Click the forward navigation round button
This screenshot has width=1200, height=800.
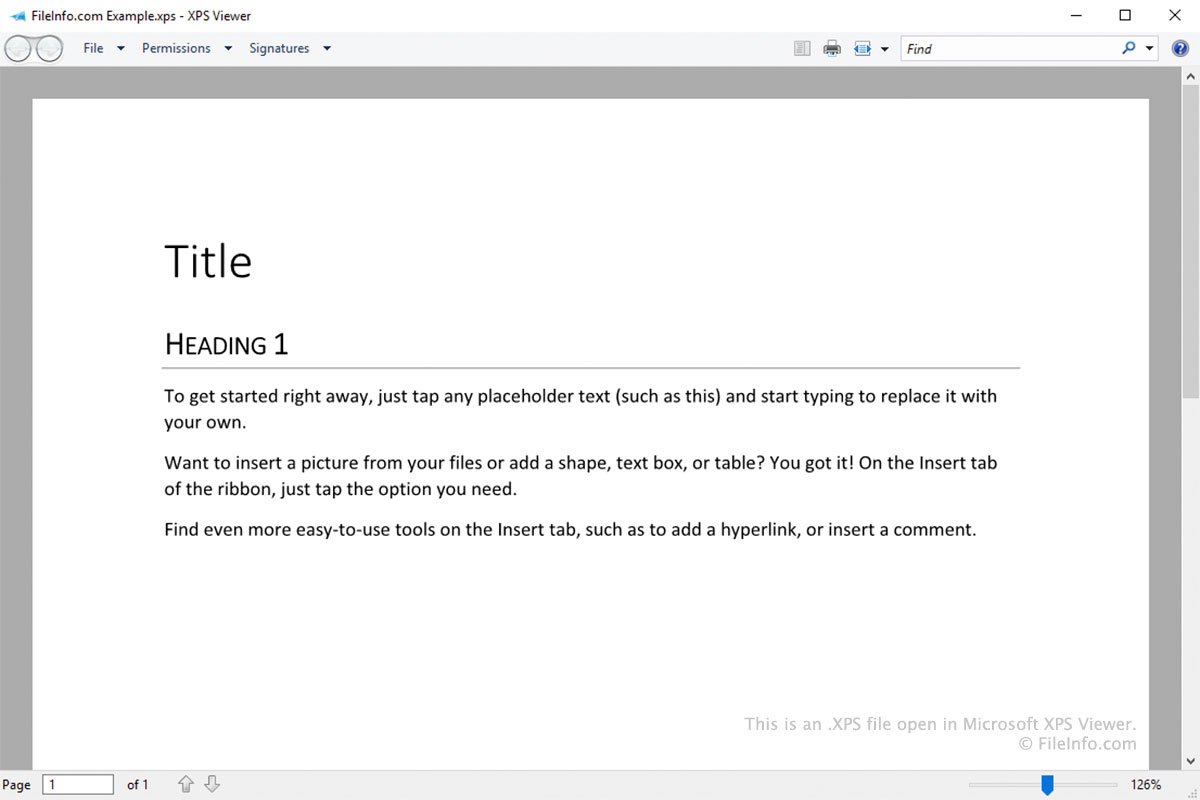(48, 48)
